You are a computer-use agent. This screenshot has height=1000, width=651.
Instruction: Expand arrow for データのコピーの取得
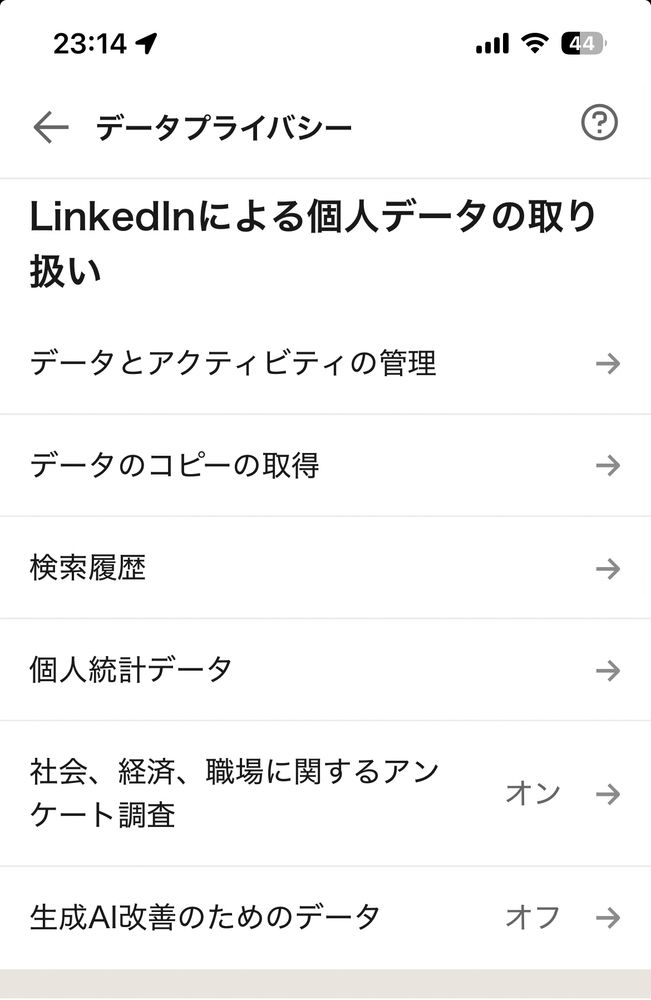(608, 466)
